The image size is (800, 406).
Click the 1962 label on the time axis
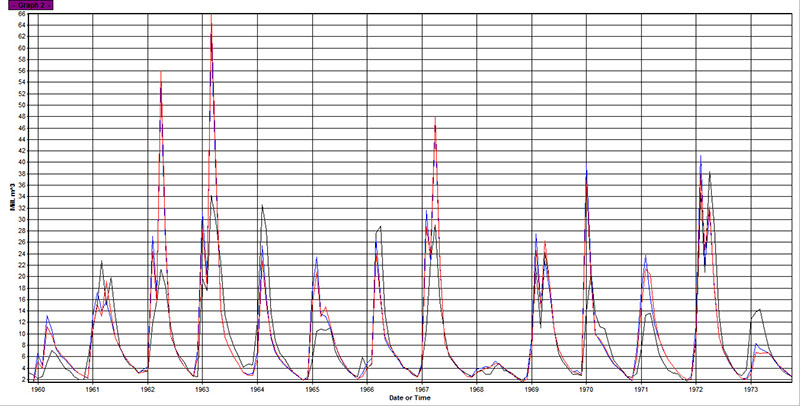coord(147,389)
